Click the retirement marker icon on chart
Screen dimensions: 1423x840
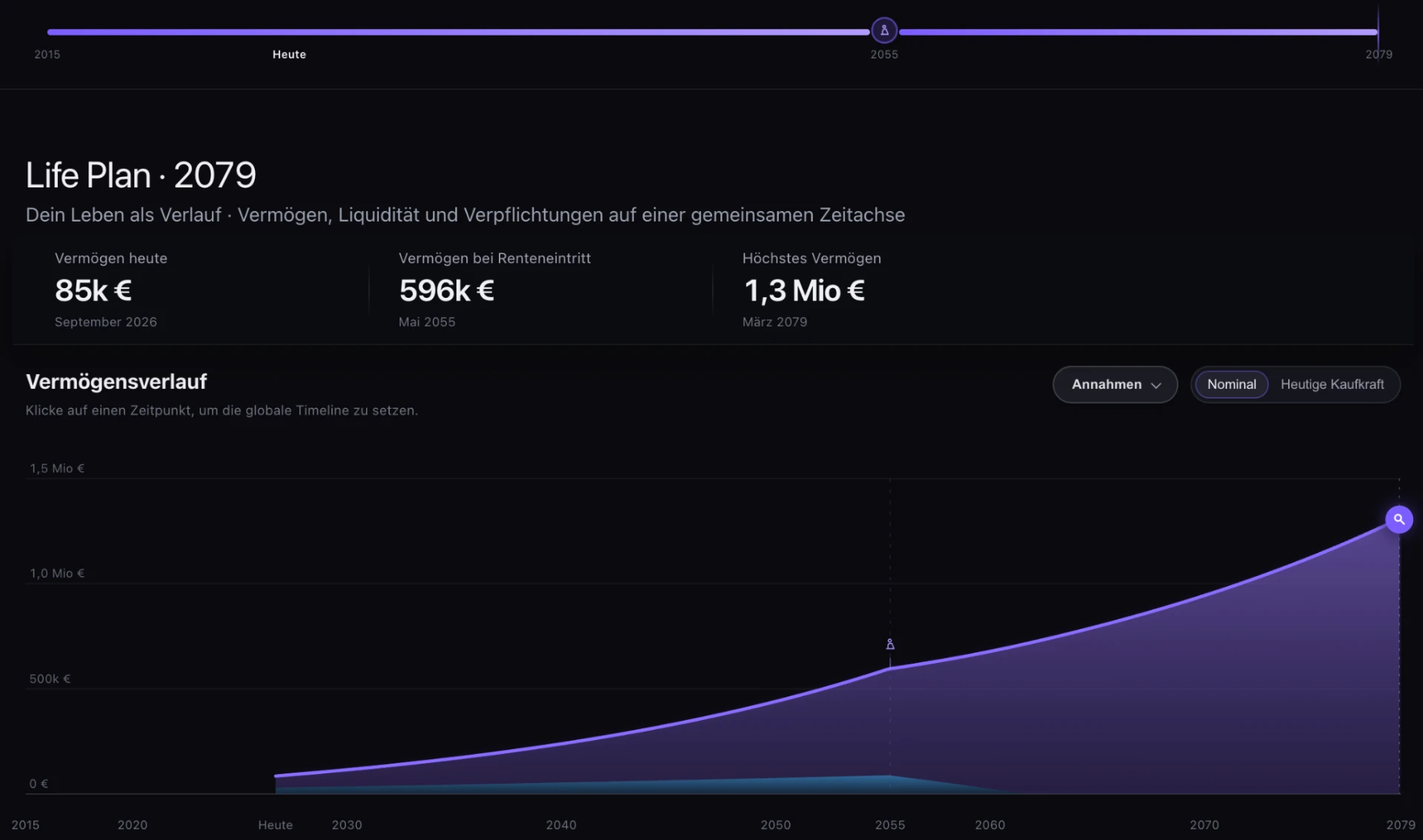pos(890,644)
